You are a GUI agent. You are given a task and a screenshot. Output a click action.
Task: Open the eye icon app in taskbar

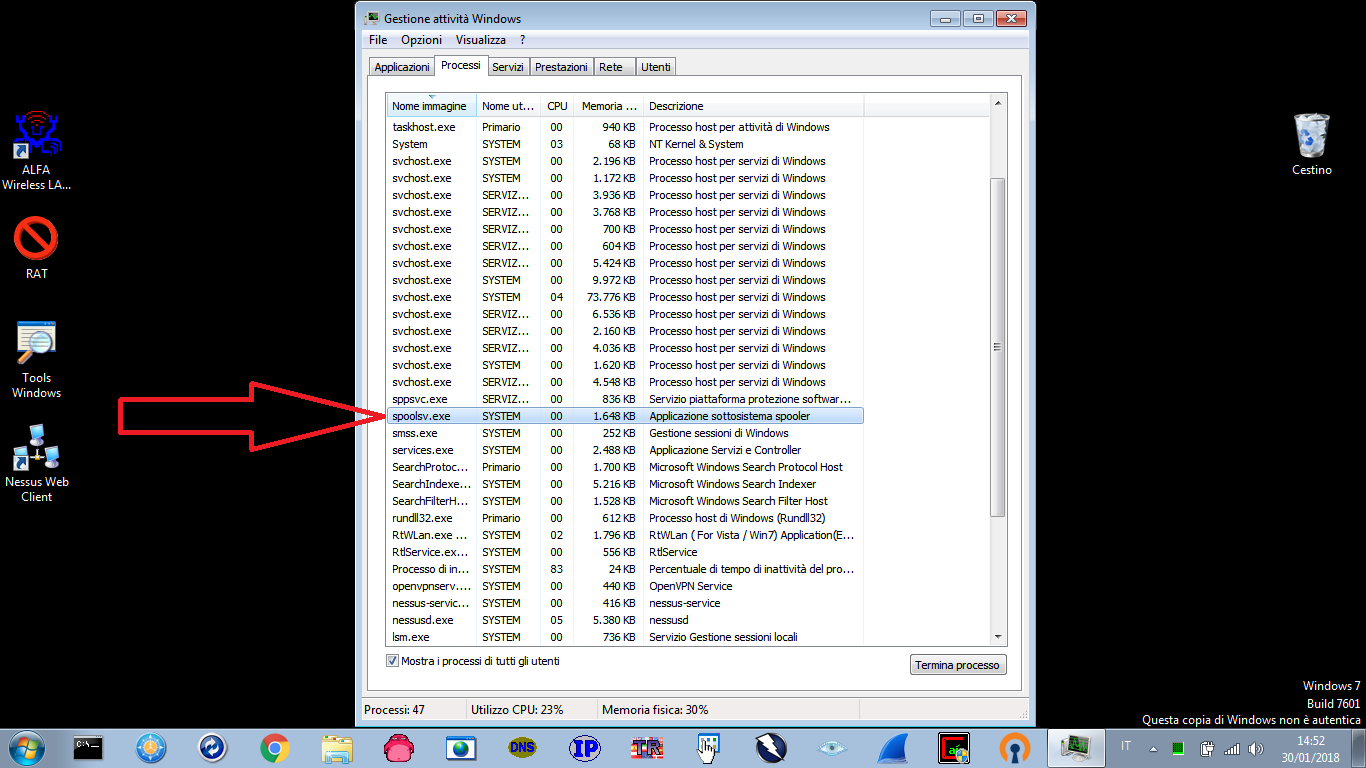click(832, 747)
